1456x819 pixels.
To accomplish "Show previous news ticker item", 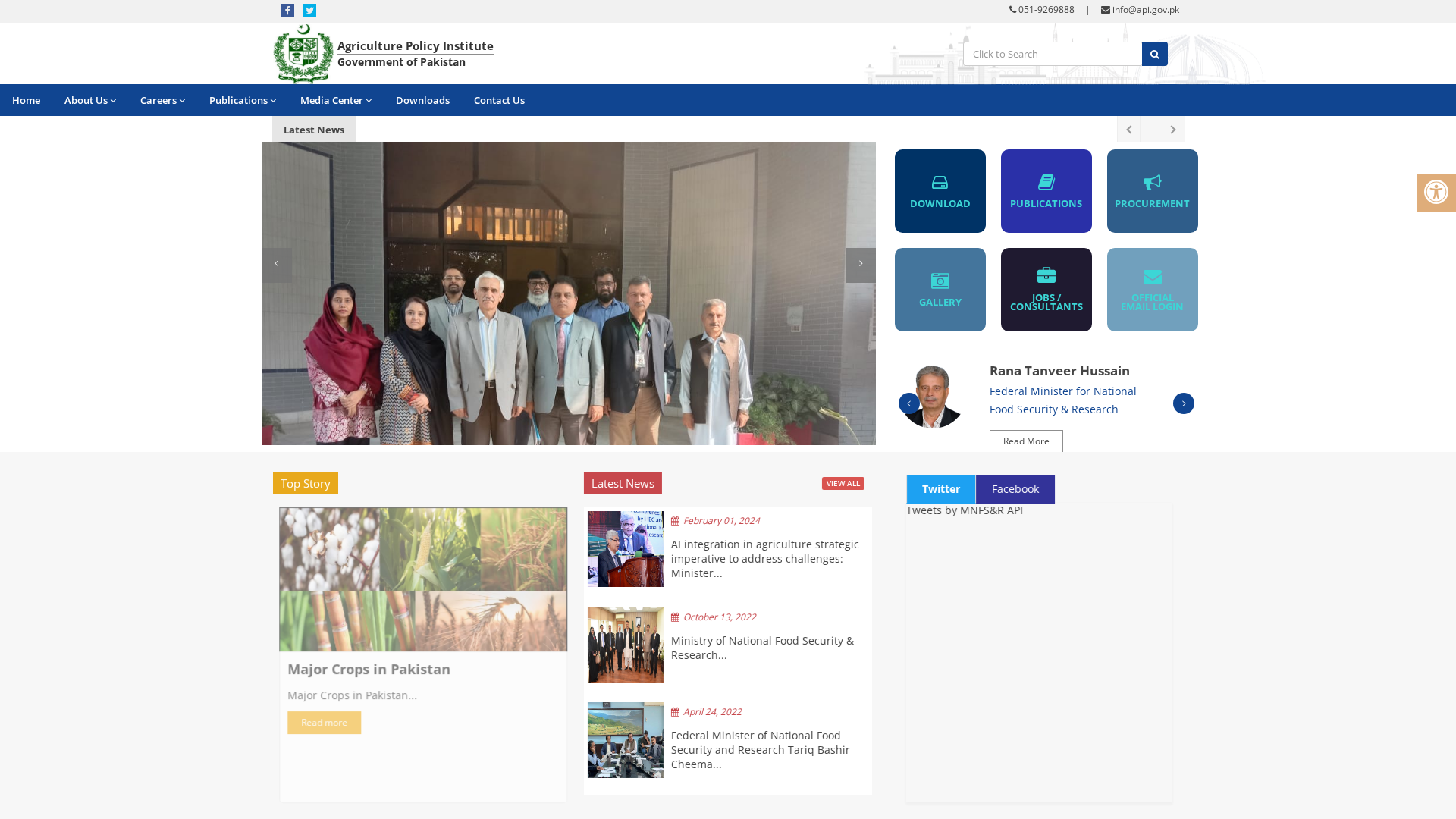I will pyautogui.click(x=1128, y=130).
